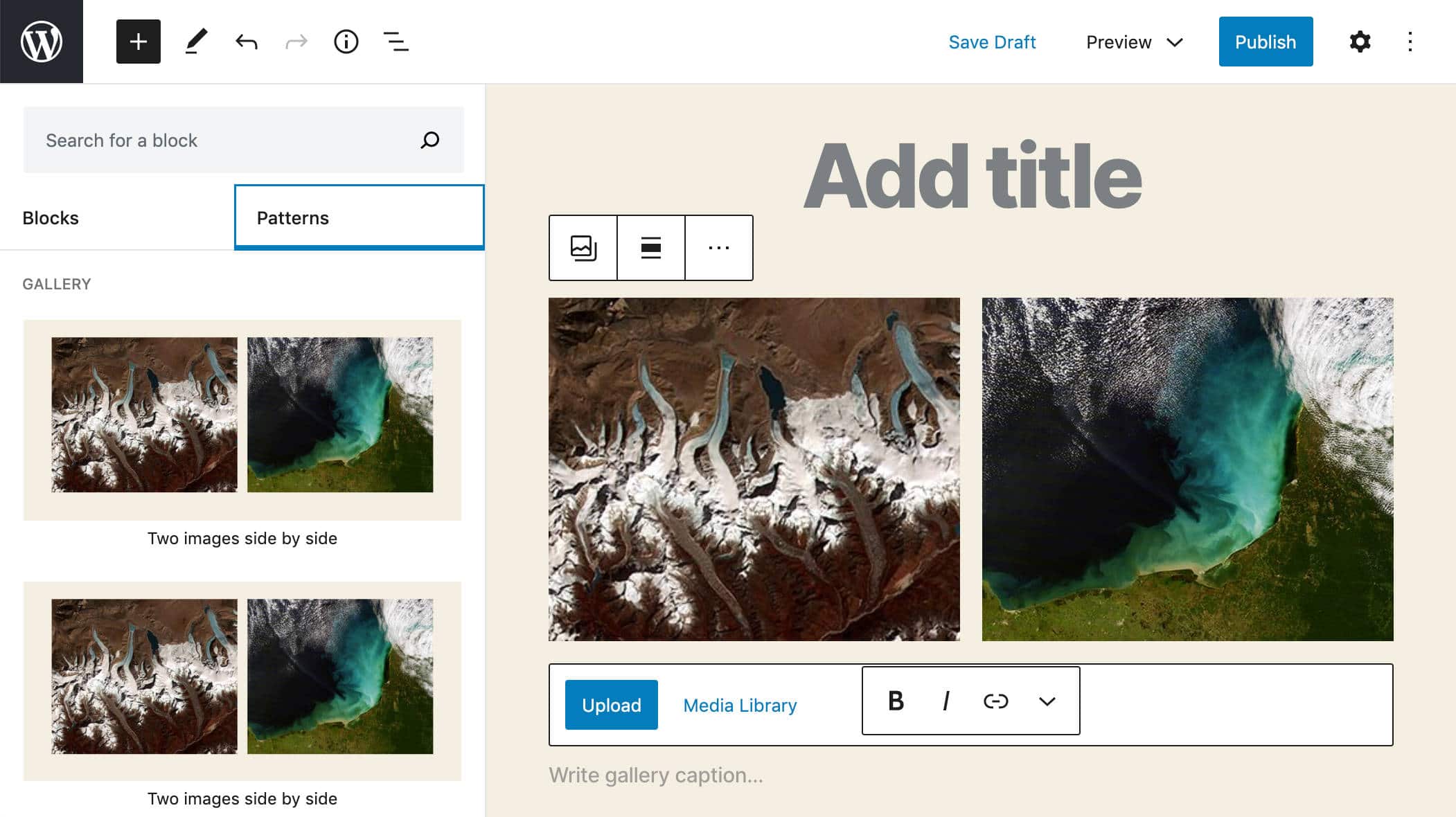Click the Undo arrow icon

click(x=247, y=42)
